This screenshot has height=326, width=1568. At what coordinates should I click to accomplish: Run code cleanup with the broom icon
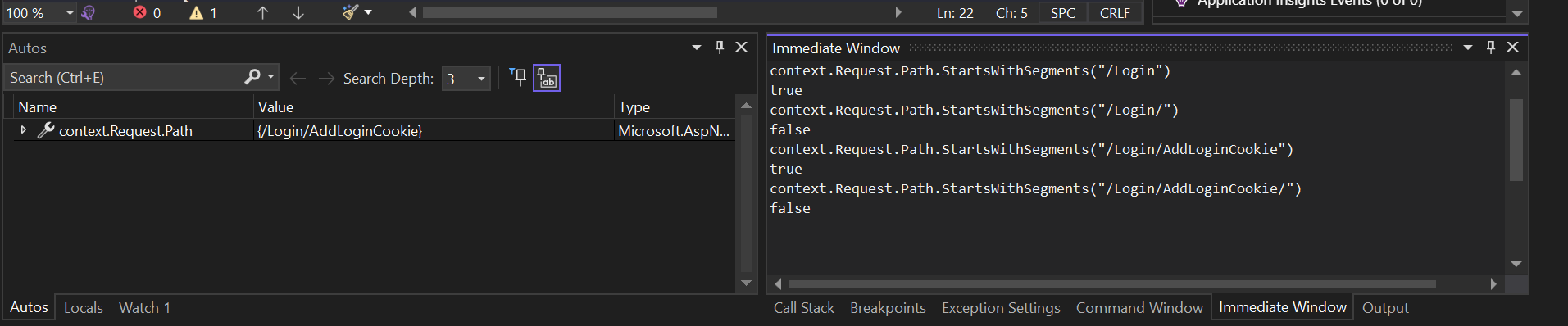[x=350, y=12]
